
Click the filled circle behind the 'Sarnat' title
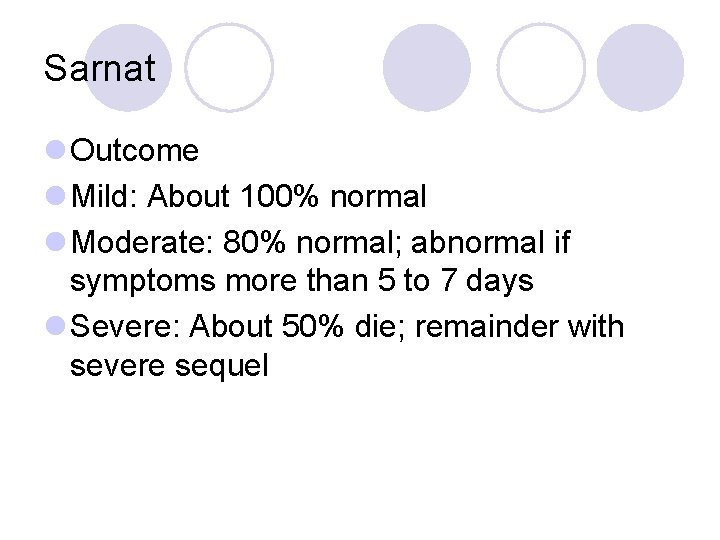(128, 68)
